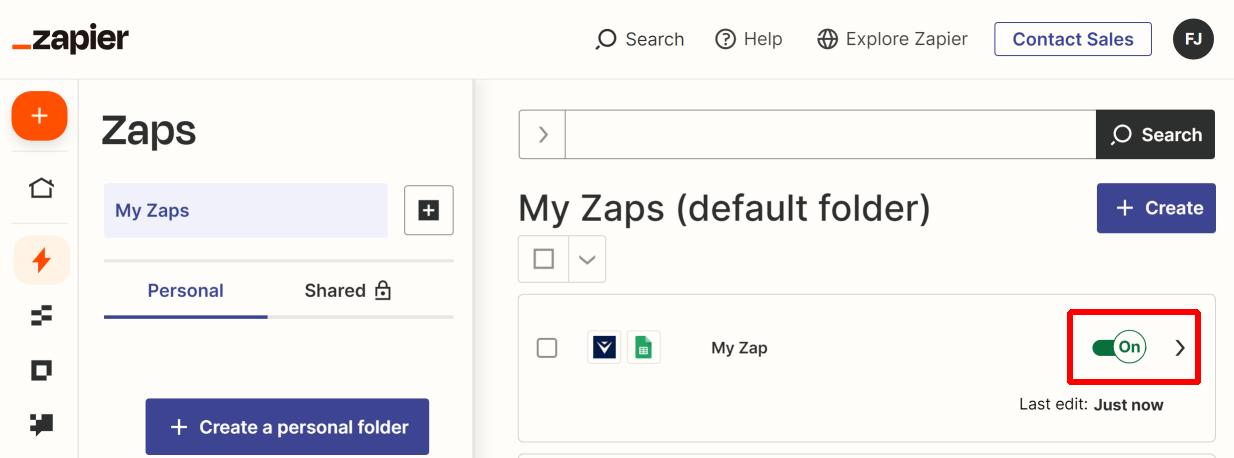Viewport: 1234px width, 458px height.
Task: Click the dark trigger app icon on My Zap
Action: click(x=604, y=348)
